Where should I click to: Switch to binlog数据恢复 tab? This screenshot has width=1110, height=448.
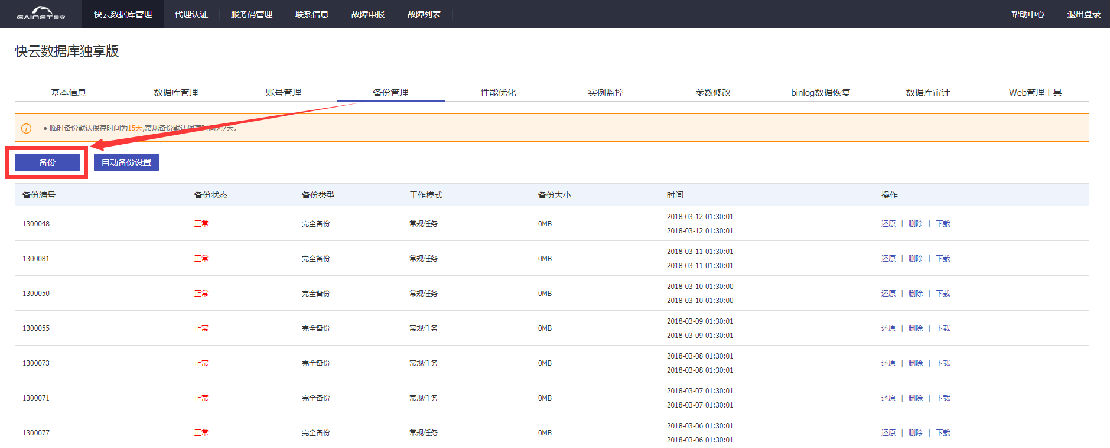point(820,92)
